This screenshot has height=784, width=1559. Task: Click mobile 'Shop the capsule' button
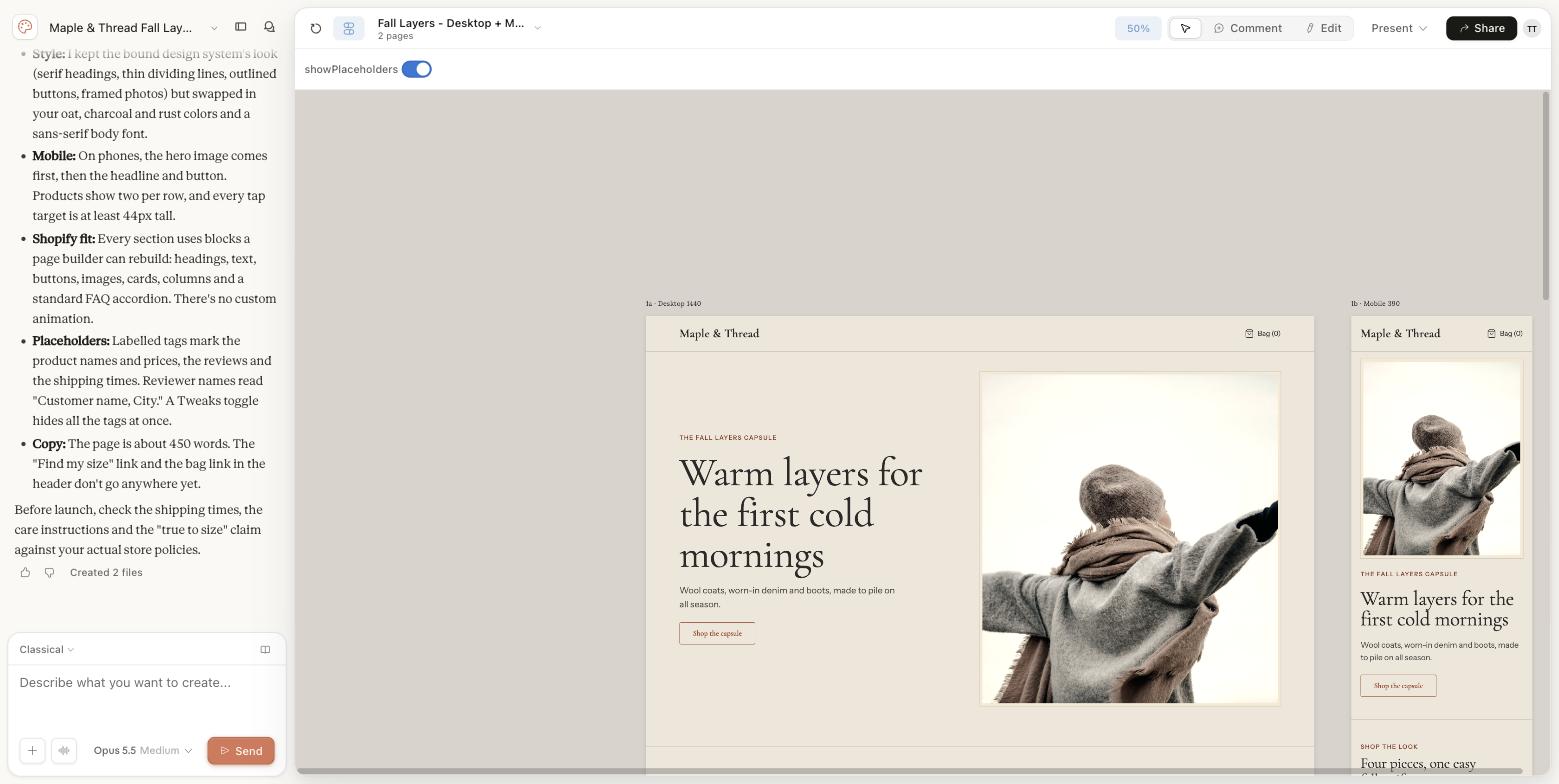pyautogui.click(x=1398, y=686)
